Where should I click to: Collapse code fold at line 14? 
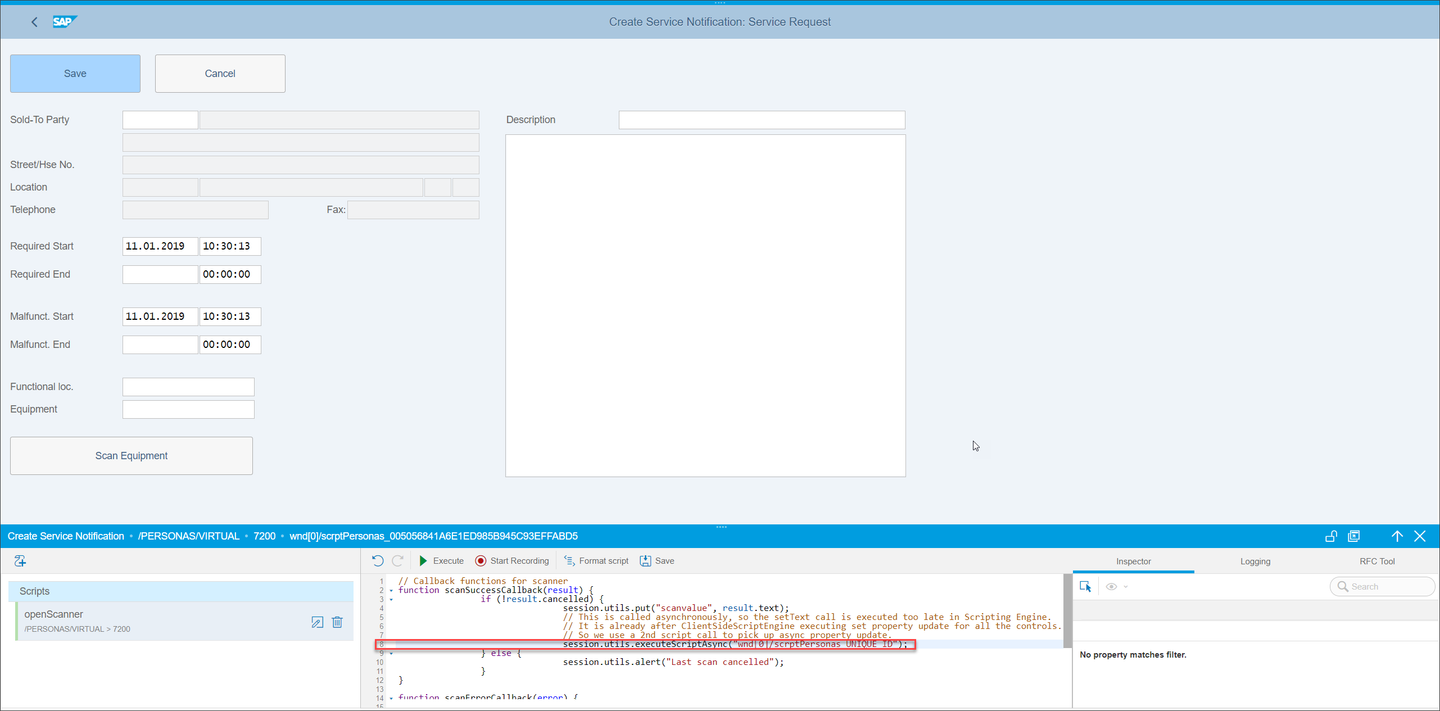[391, 697]
